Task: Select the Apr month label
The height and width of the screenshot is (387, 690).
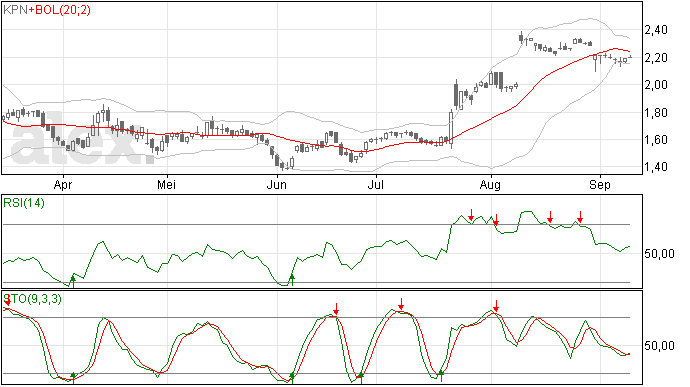Action: click(x=63, y=185)
